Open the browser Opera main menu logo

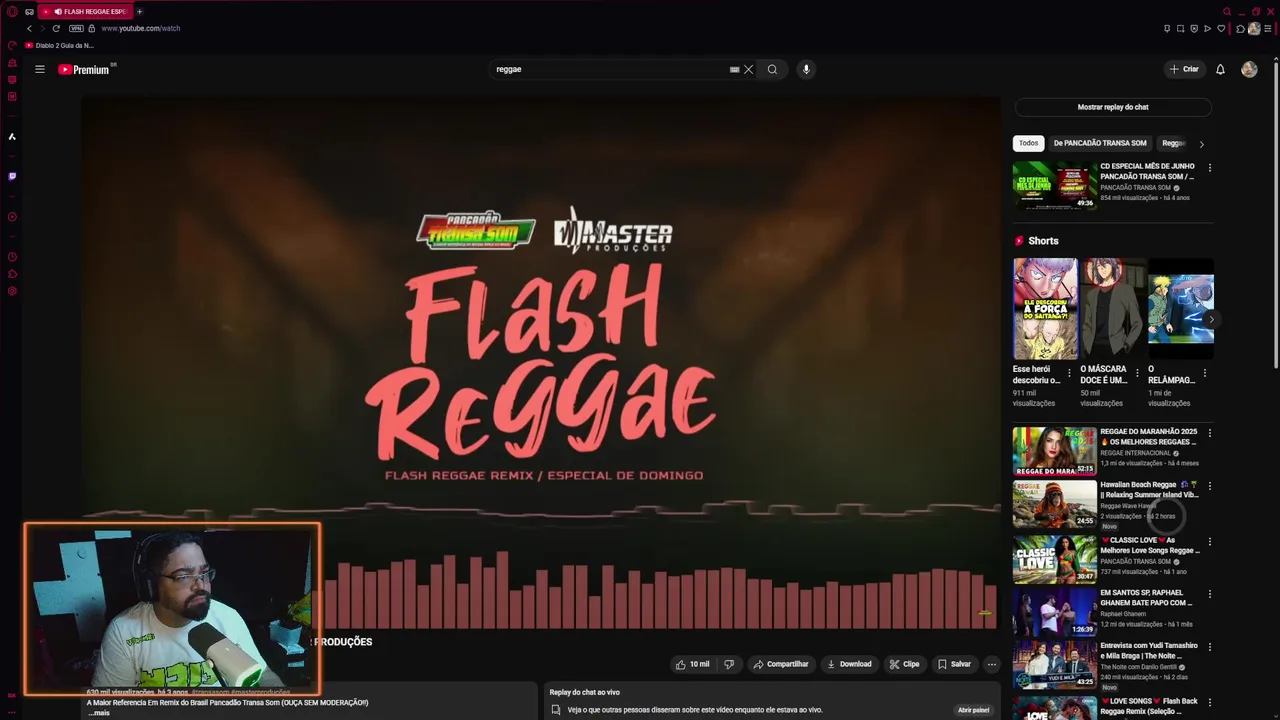pyautogui.click(x=12, y=11)
